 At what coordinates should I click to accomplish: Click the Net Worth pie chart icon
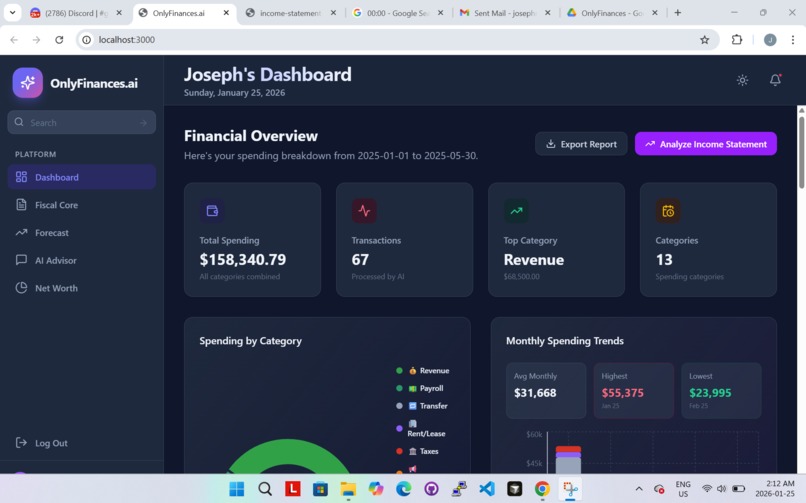point(21,288)
